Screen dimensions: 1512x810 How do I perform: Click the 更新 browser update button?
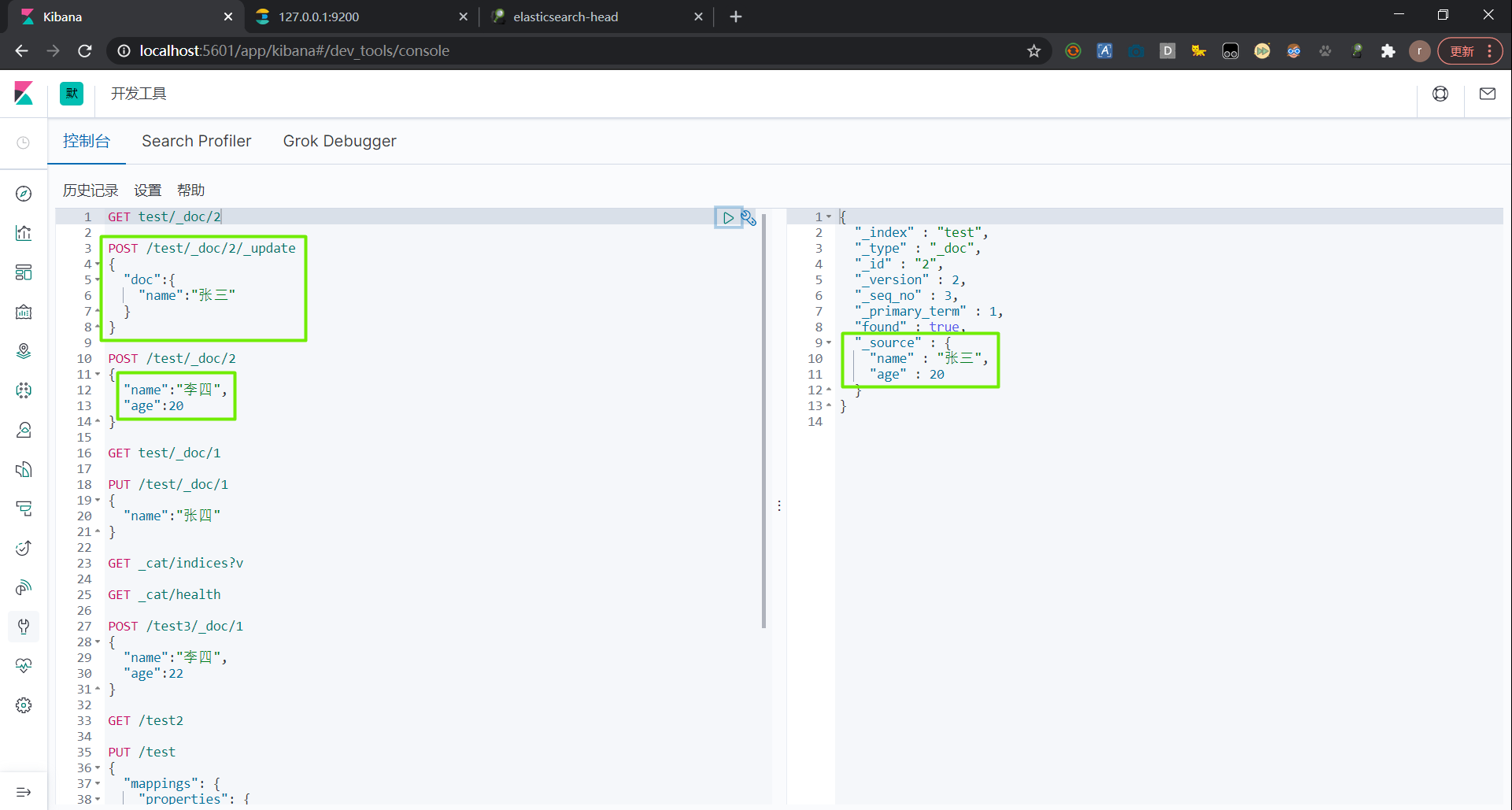(x=1469, y=51)
